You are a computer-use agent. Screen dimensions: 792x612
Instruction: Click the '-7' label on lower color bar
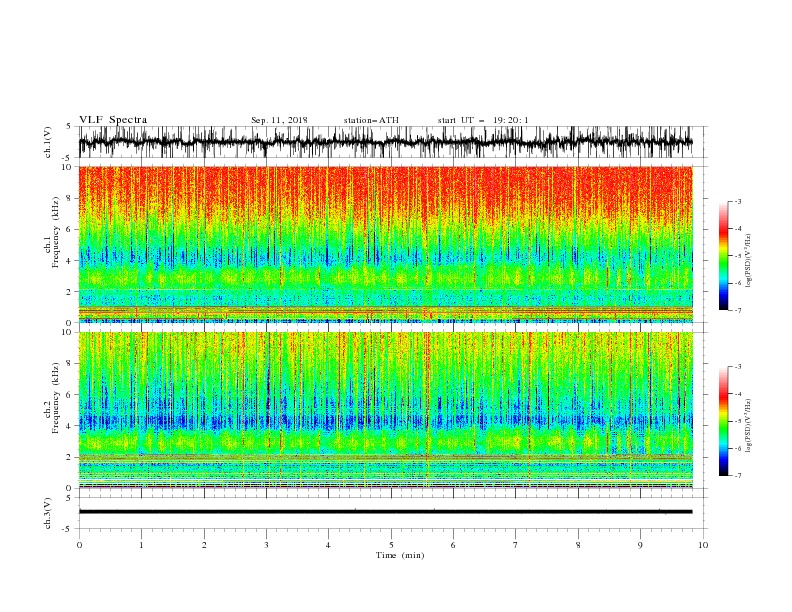737,475
